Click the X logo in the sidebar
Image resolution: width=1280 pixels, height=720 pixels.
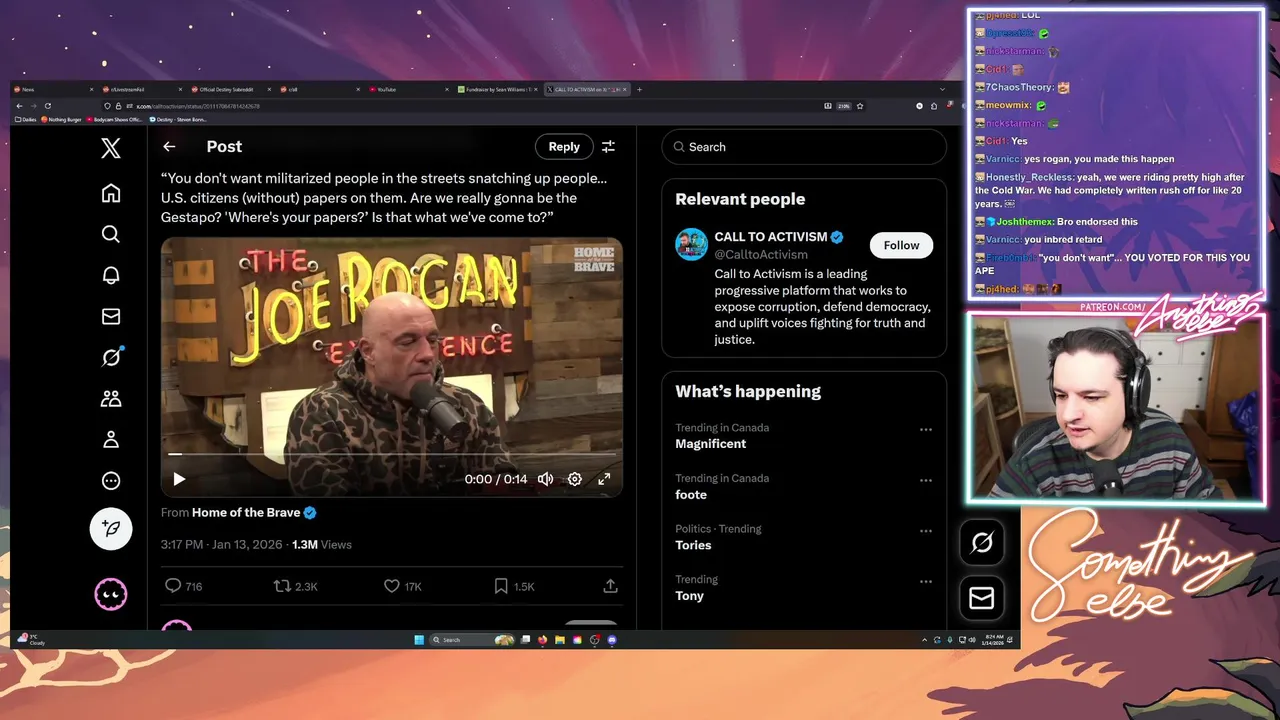pos(111,148)
